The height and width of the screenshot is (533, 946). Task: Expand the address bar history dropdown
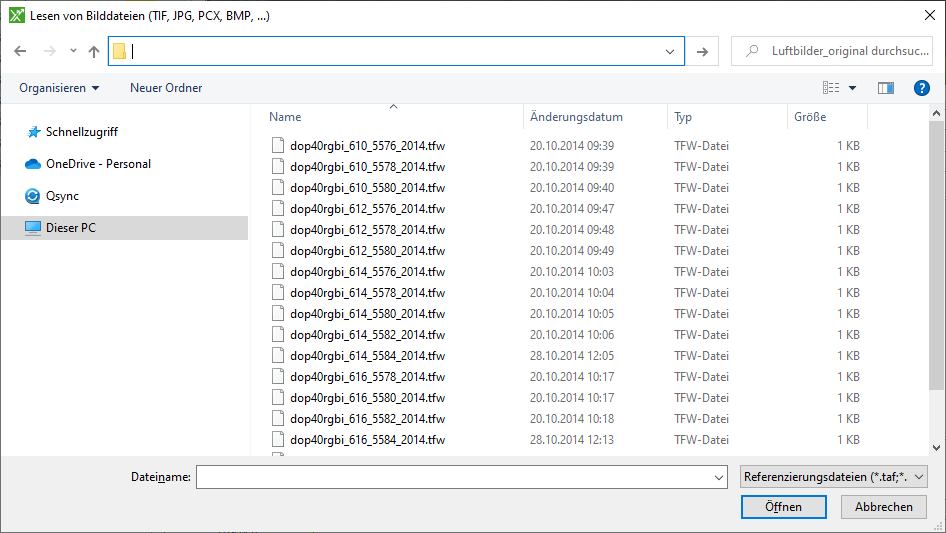(x=670, y=51)
